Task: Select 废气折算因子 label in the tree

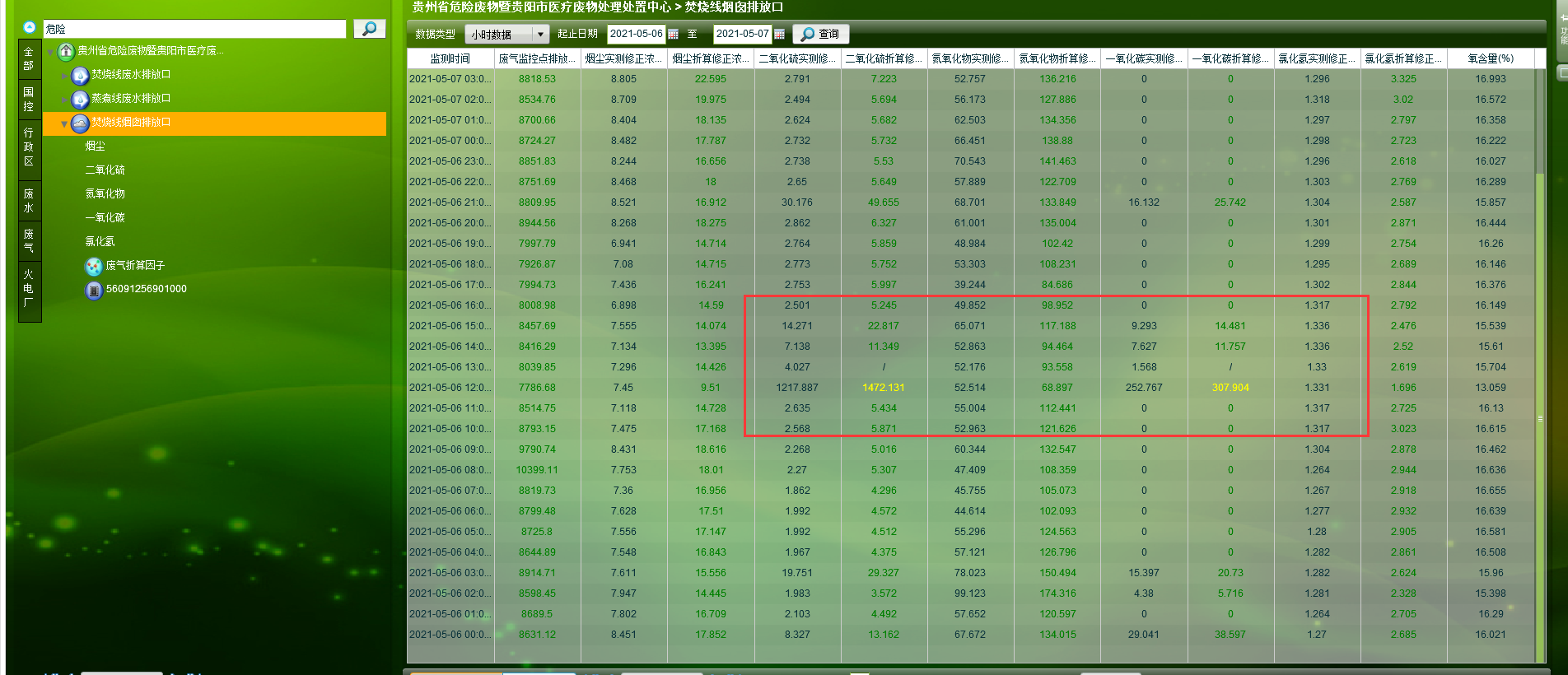Action: pyautogui.click(x=136, y=265)
